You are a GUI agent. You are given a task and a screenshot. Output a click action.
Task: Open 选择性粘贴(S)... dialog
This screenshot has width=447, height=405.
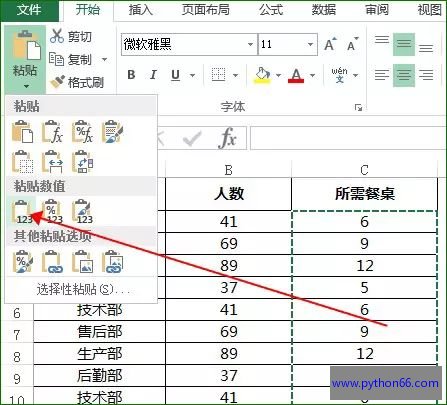pos(83,289)
